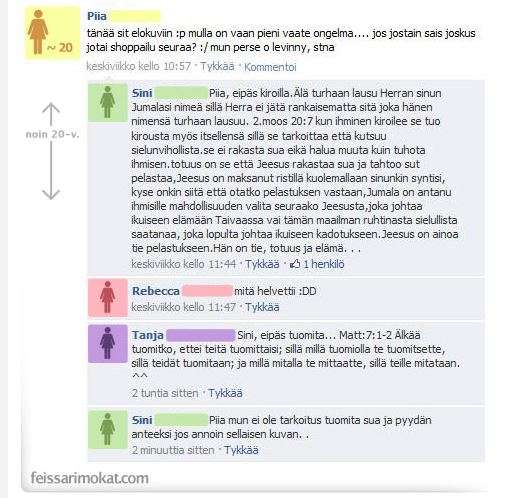Click Piia's orange avatar icon

(52, 33)
